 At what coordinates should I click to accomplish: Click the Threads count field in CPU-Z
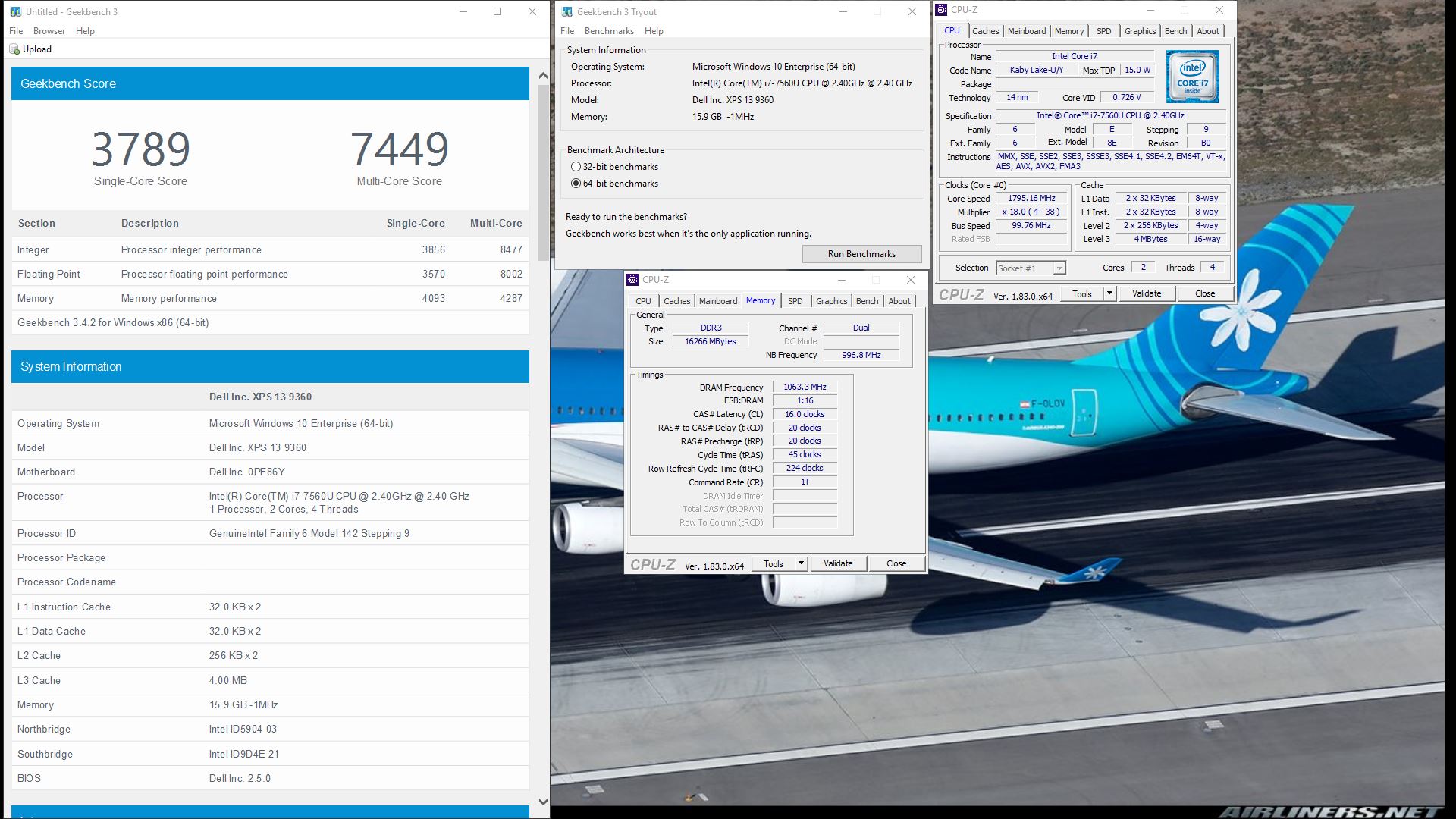[x=1212, y=268]
